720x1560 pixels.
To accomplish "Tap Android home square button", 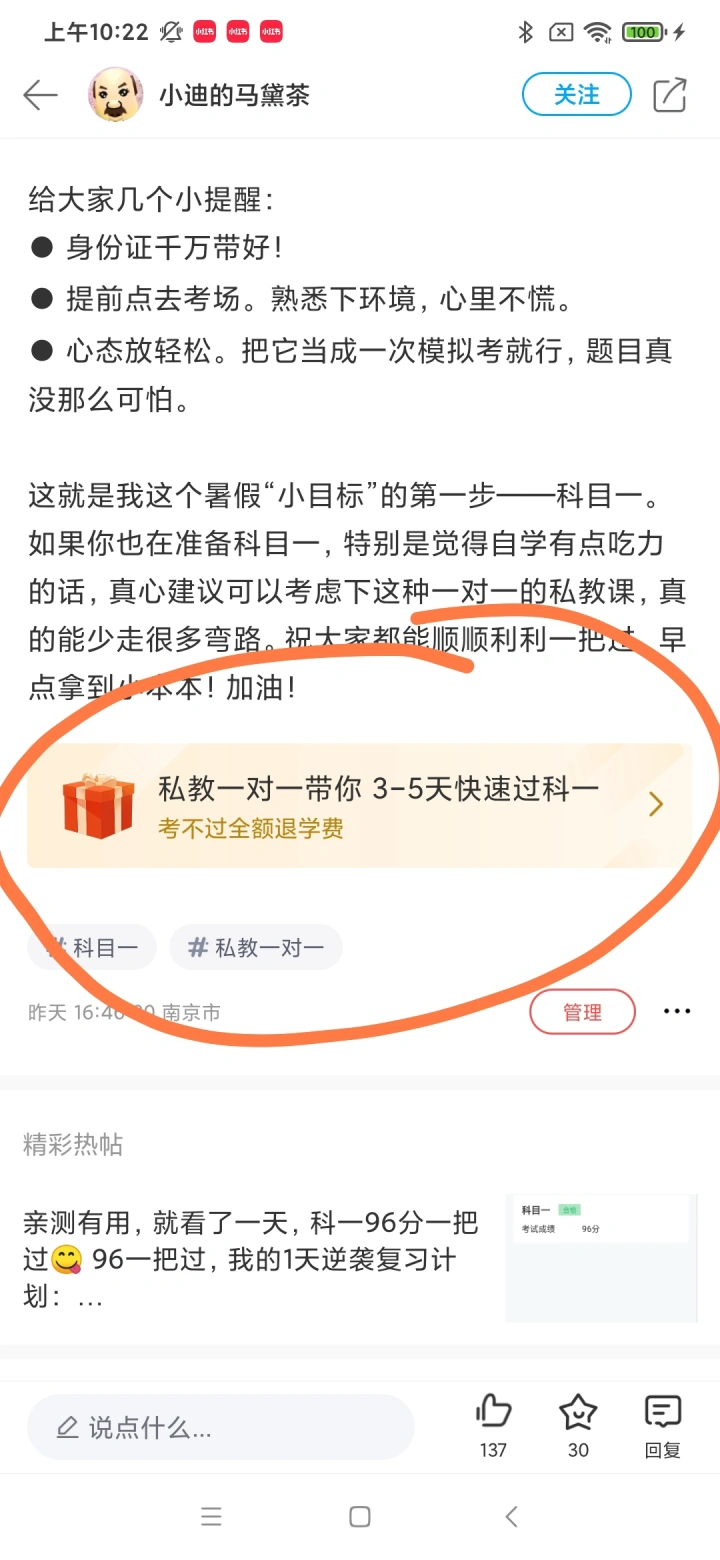I will [x=360, y=1517].
